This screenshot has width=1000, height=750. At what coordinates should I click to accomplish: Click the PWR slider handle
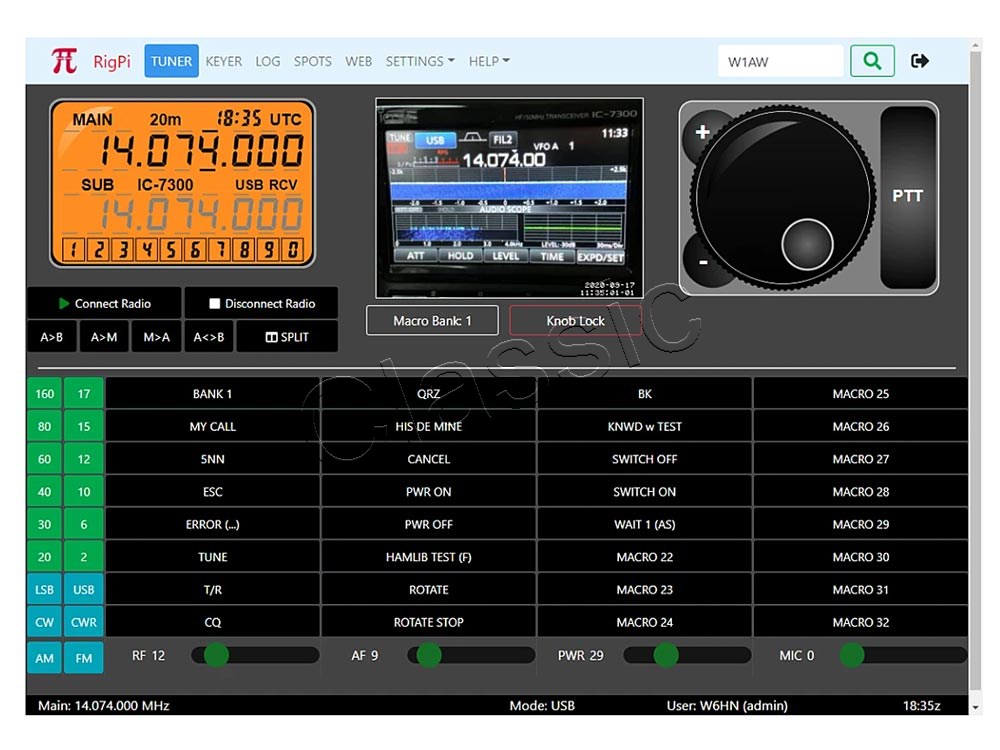[666, 656]
